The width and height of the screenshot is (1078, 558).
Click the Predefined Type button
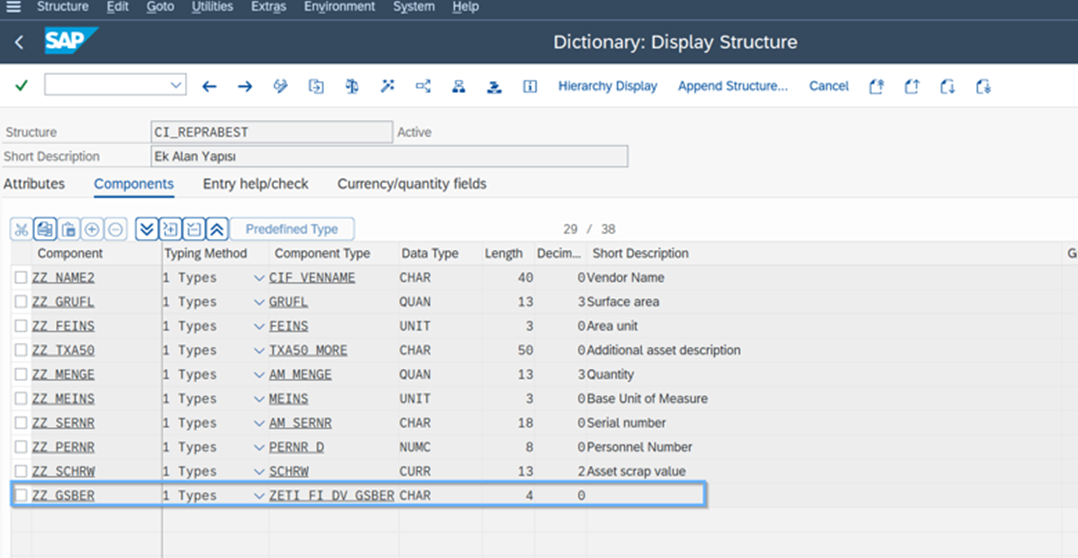pos(292,229)
